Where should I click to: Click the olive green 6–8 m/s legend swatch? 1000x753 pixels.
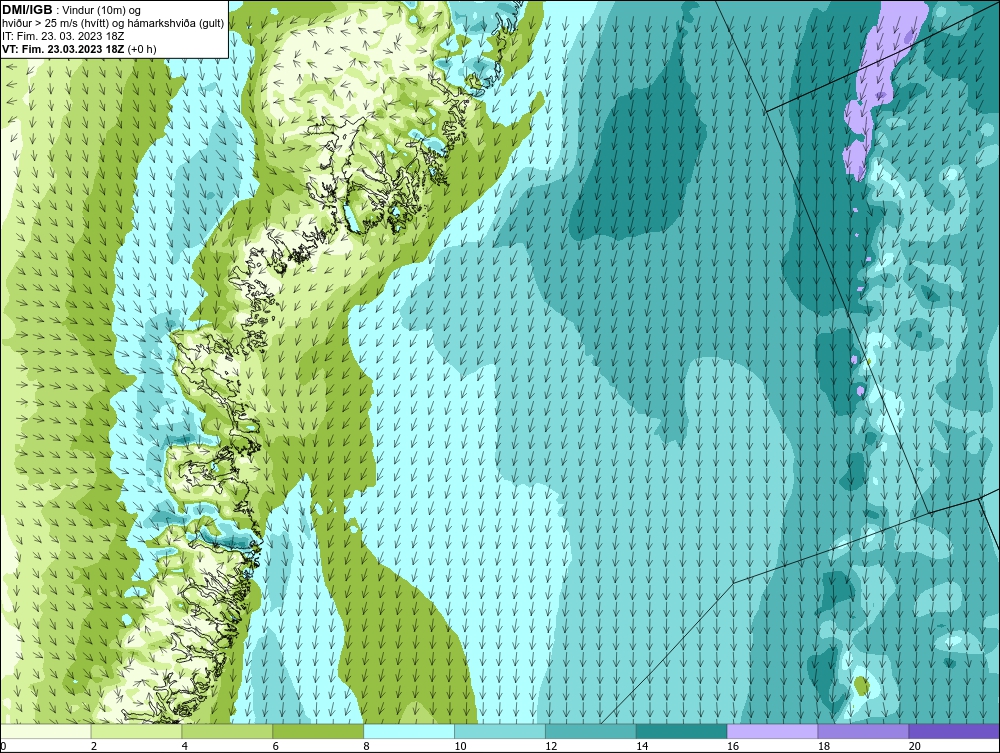click(x=318, y=731)
